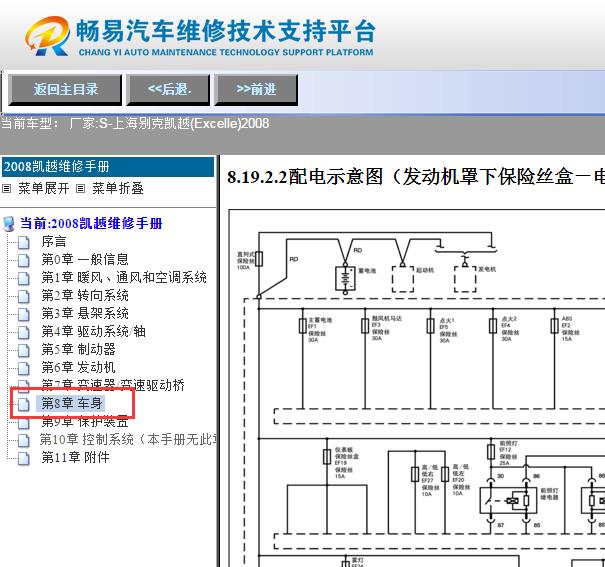Click the 前照灯 EF12 fuse label
Screen dimensions: 605x567
pyautogui.click(x=508, y=453)
